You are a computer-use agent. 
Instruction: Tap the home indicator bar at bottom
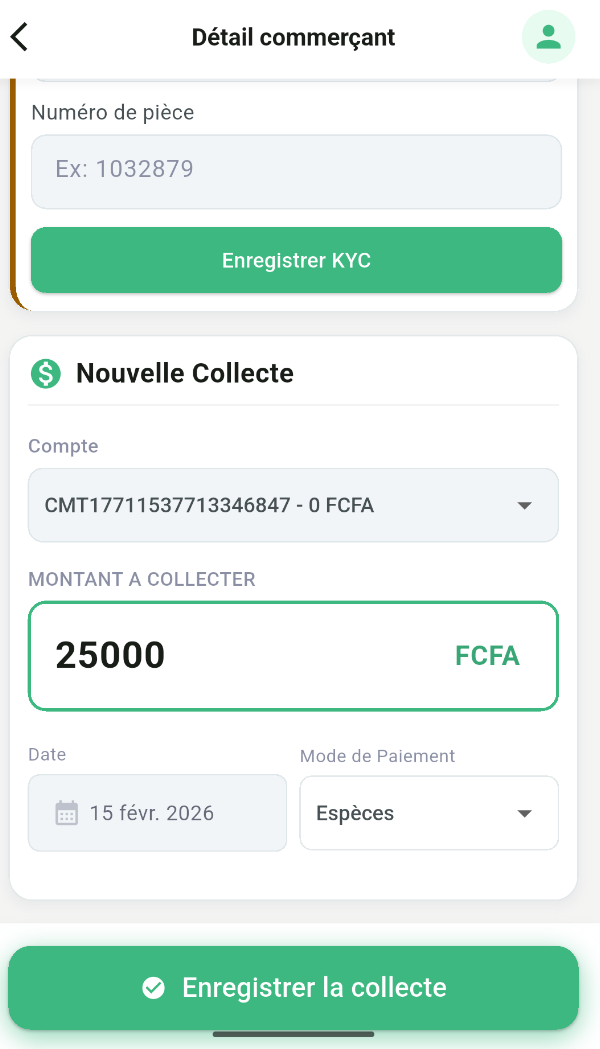tap(293, 1035)
